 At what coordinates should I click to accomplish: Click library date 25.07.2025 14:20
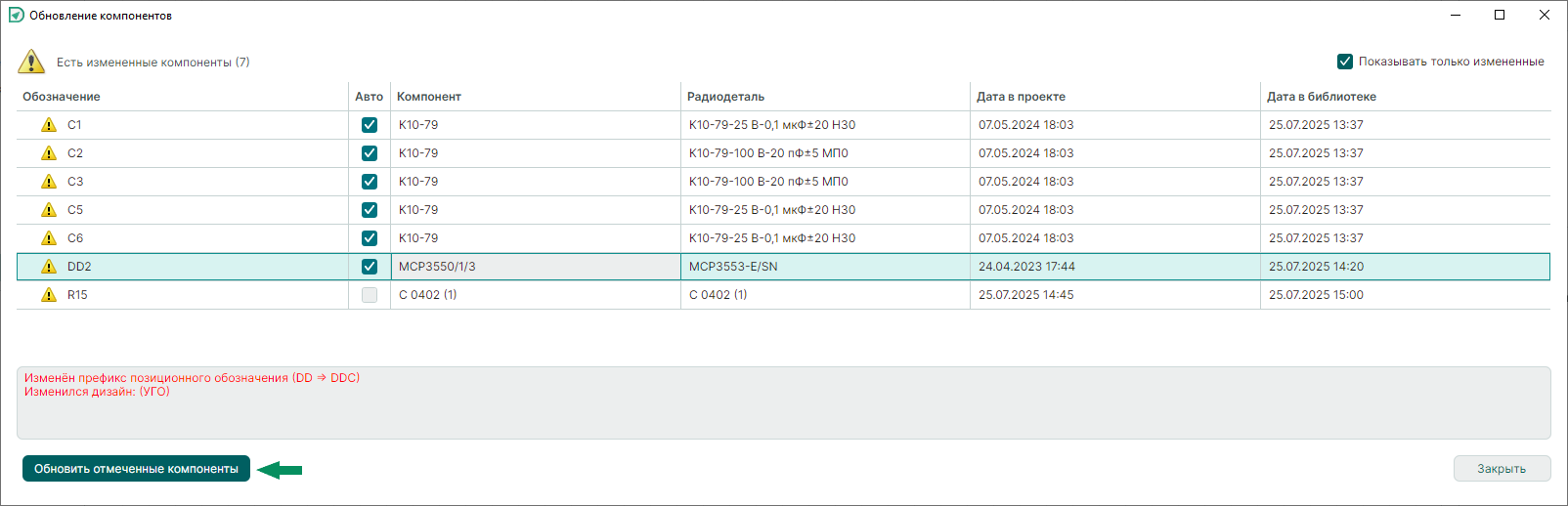[x=1406, y=267]
